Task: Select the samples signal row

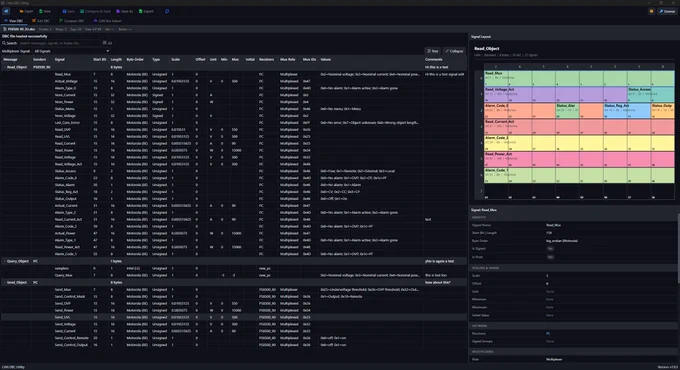Action: (x=233, y=268)
